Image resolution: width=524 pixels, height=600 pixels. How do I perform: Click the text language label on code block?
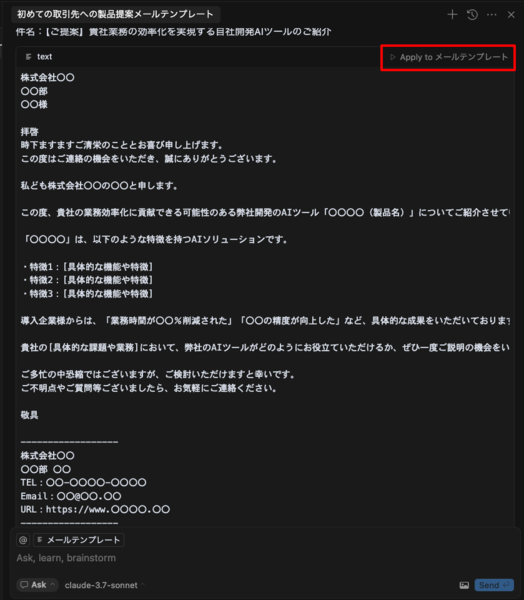44,57
